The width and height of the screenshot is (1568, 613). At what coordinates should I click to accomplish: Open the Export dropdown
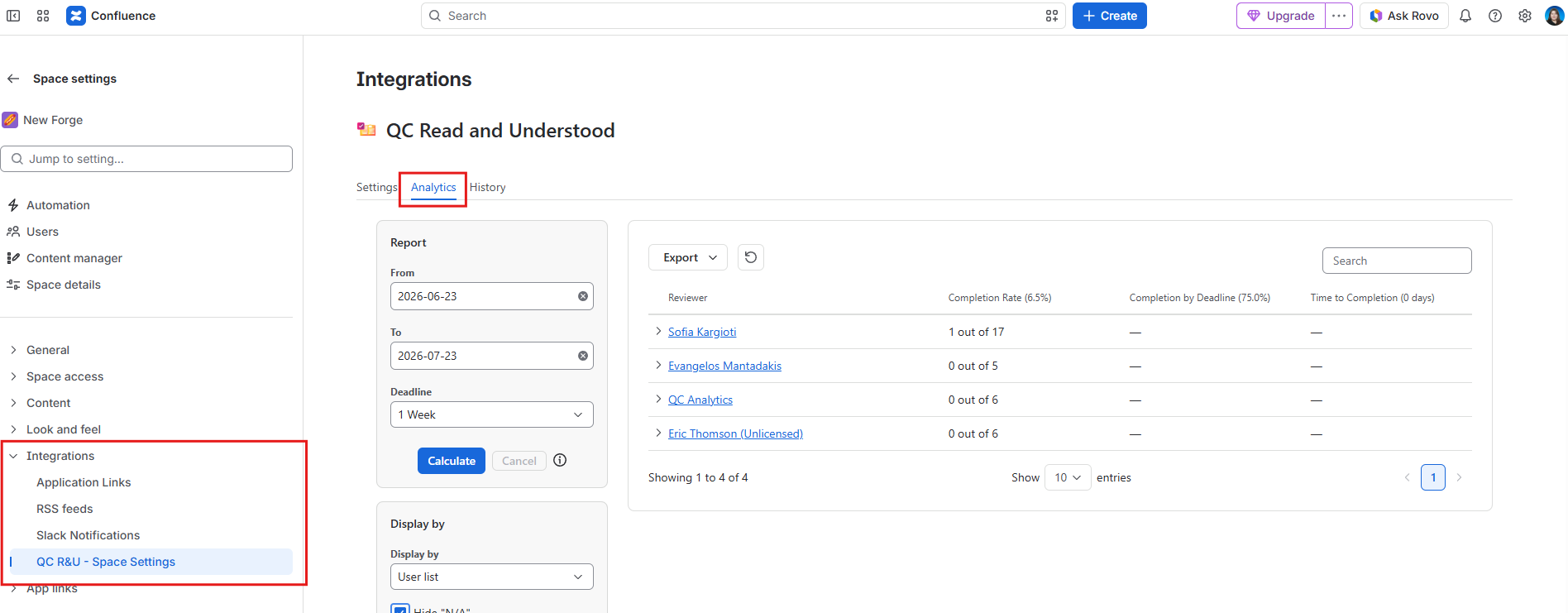coord(688,257)
